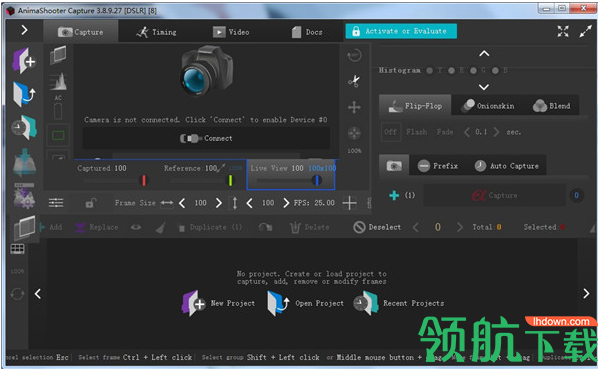Expand the left sidebar with the arrow
Image resolution: width=598 pixels, height=369 pixels.
click(x=24, y=30)
